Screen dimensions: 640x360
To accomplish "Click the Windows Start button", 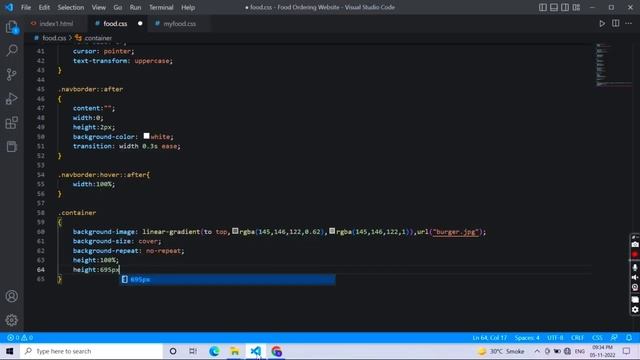I will [x=9, y=351].
